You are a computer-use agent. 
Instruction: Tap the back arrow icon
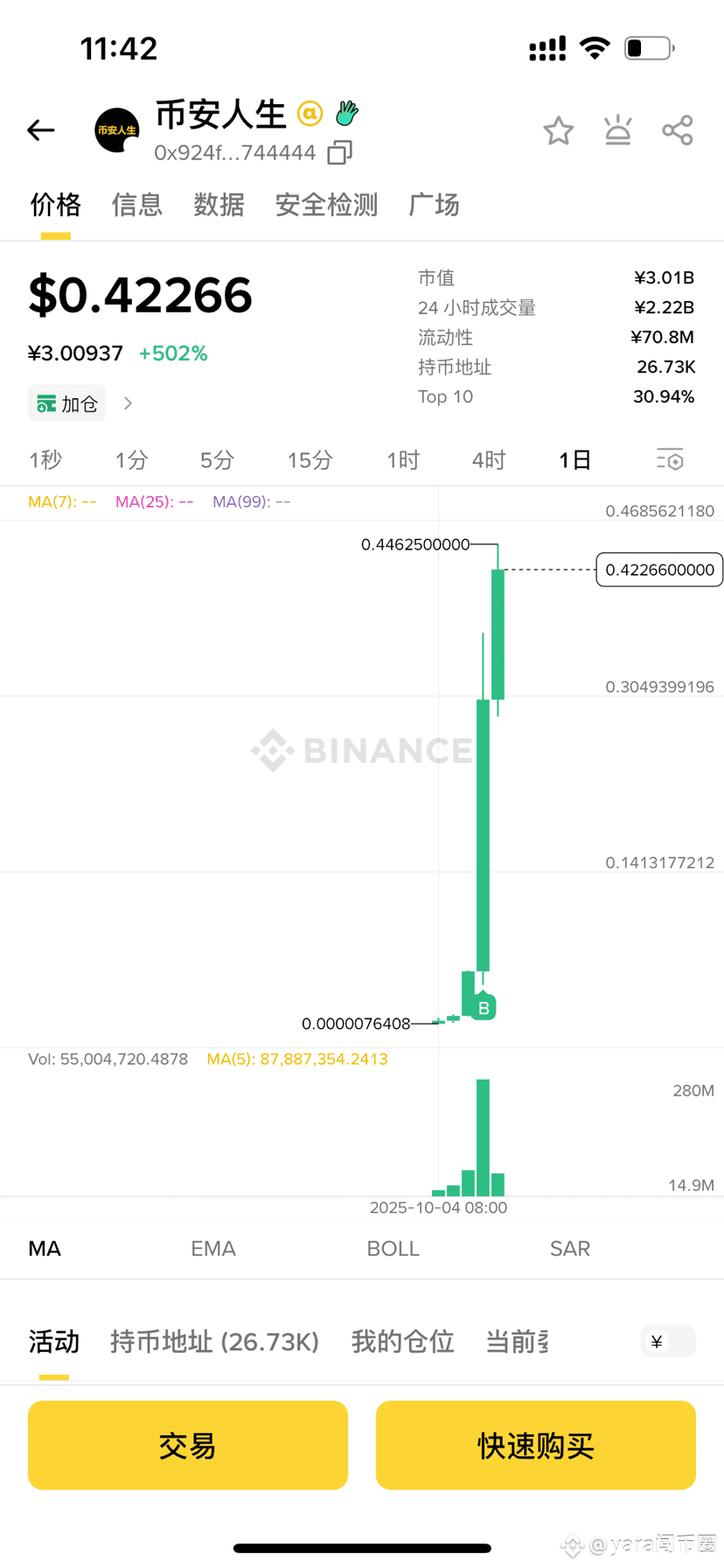(x=41, y=130)
